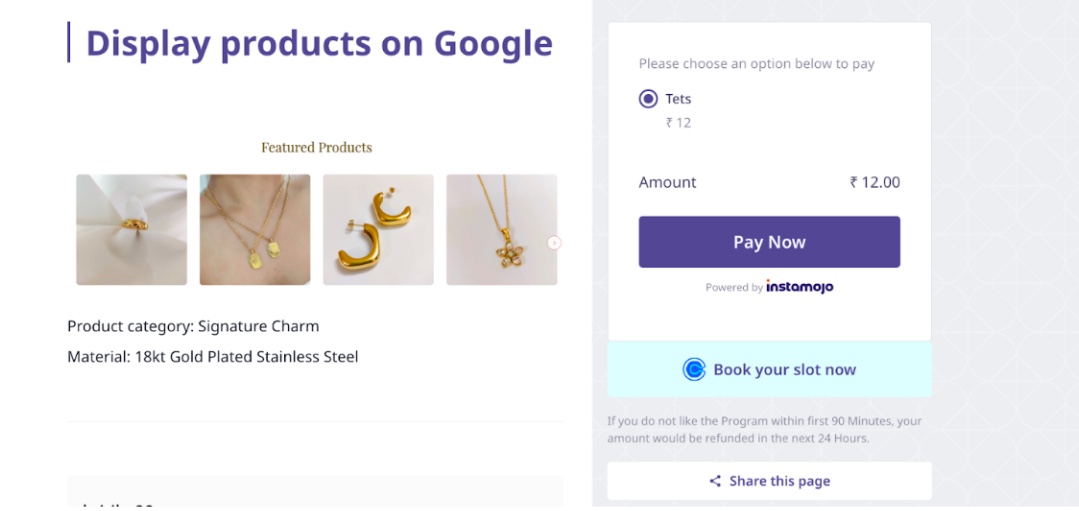Click the Featured Products heading
The width and height of the screenshot is (1079, 511).
316,147
